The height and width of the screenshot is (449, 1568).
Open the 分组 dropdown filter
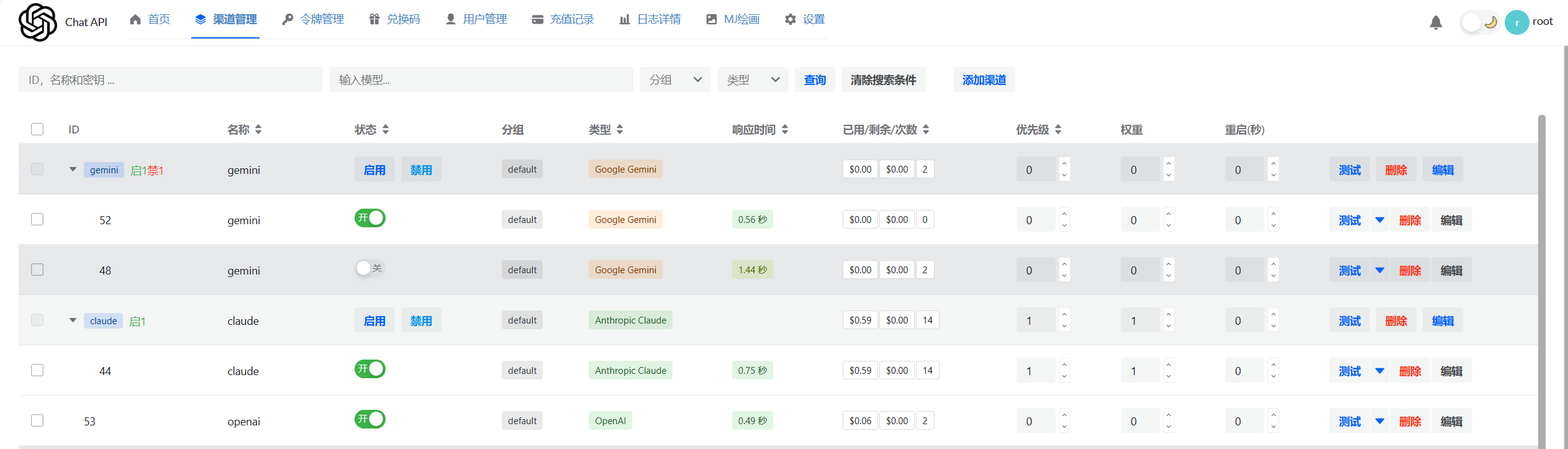[675, 79]
